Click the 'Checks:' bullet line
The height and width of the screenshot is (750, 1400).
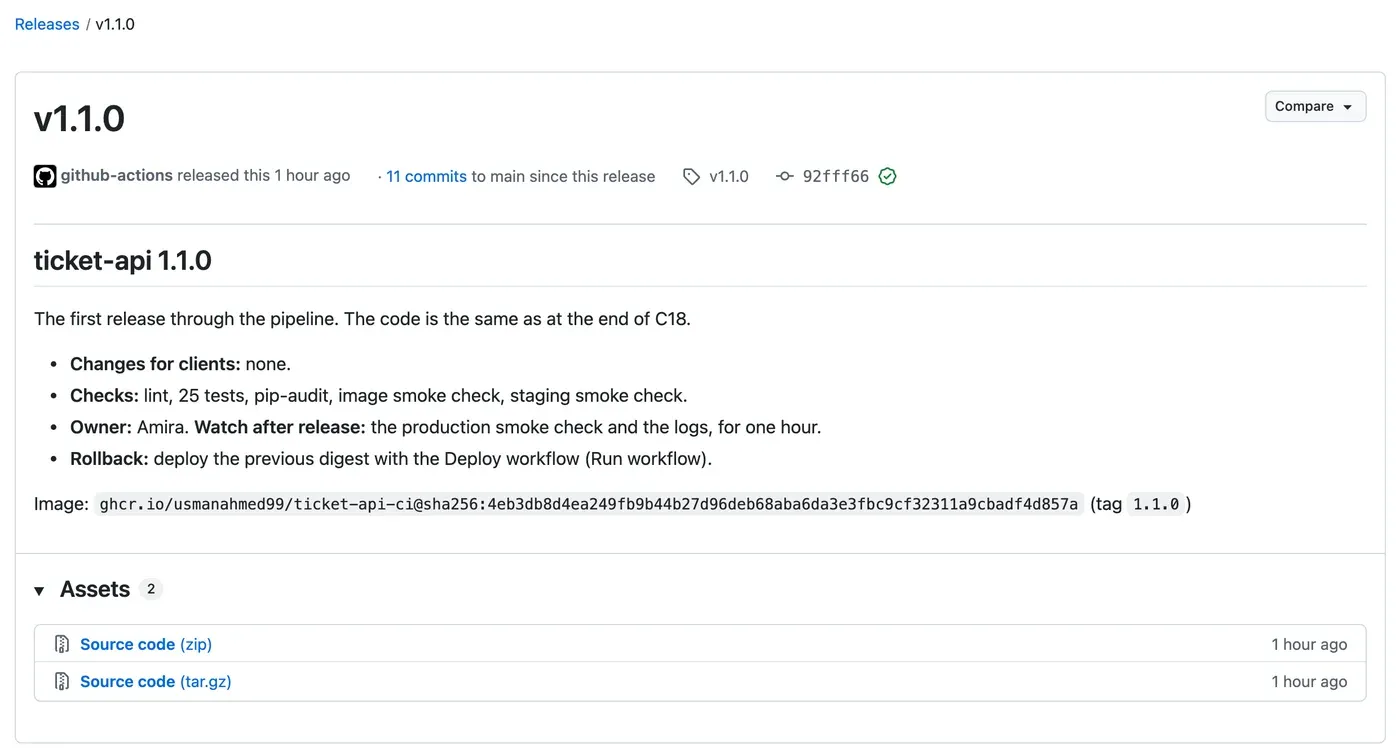click(379, 396)
